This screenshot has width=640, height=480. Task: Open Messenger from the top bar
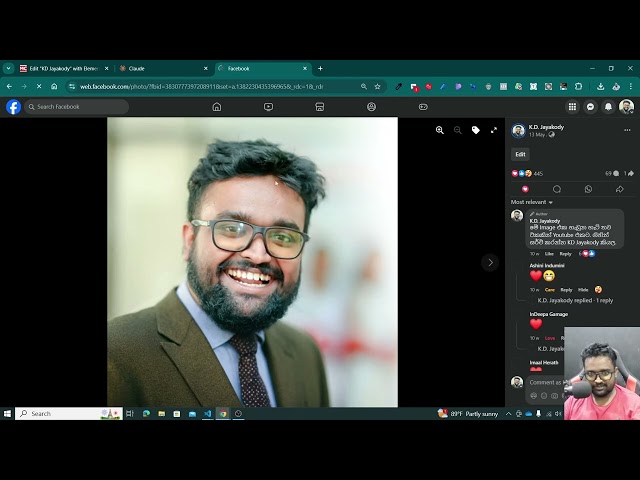point(590,107)
